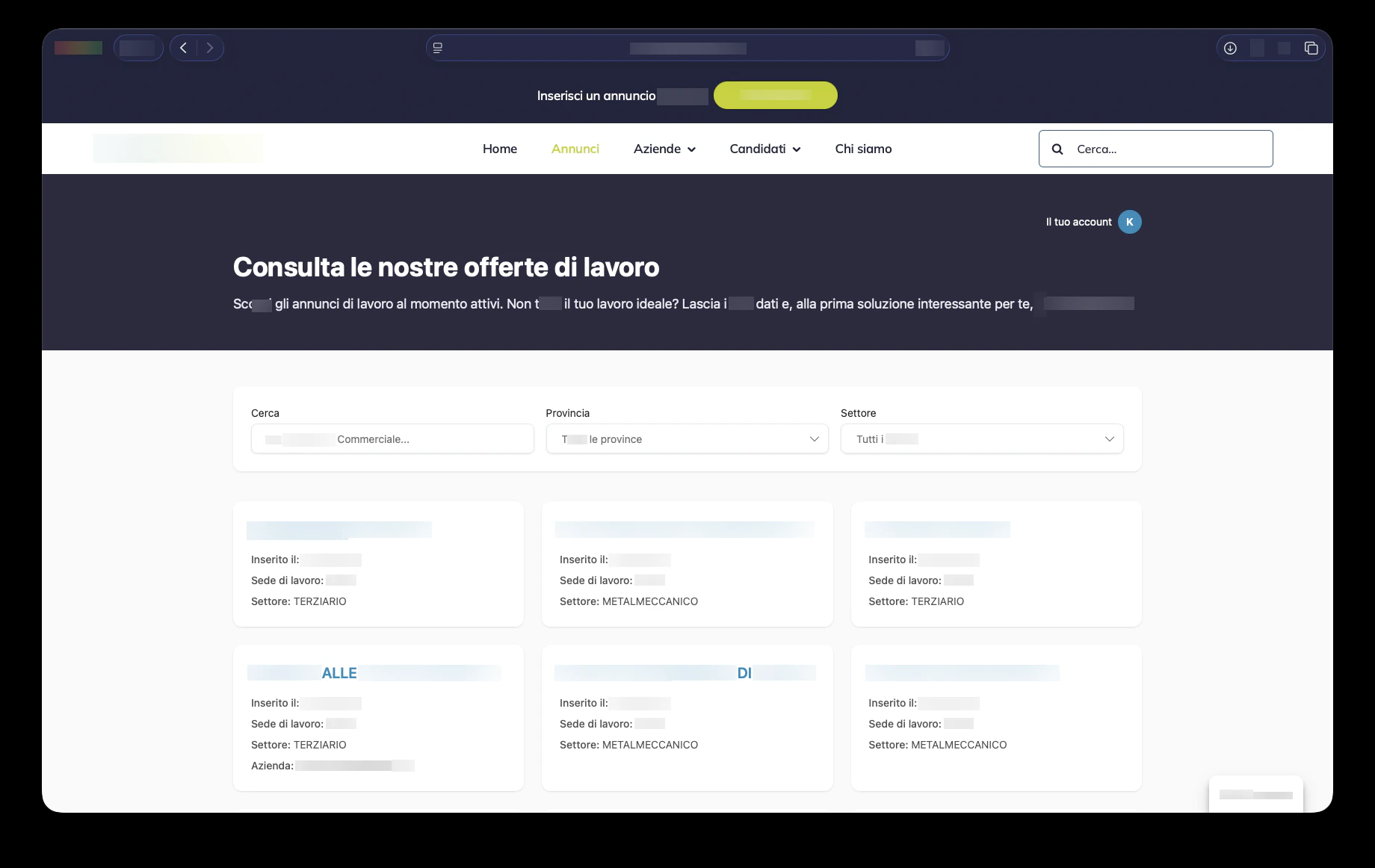Open tab overview icon
The image size is (1375, 868).
[x=1311, y=48]
